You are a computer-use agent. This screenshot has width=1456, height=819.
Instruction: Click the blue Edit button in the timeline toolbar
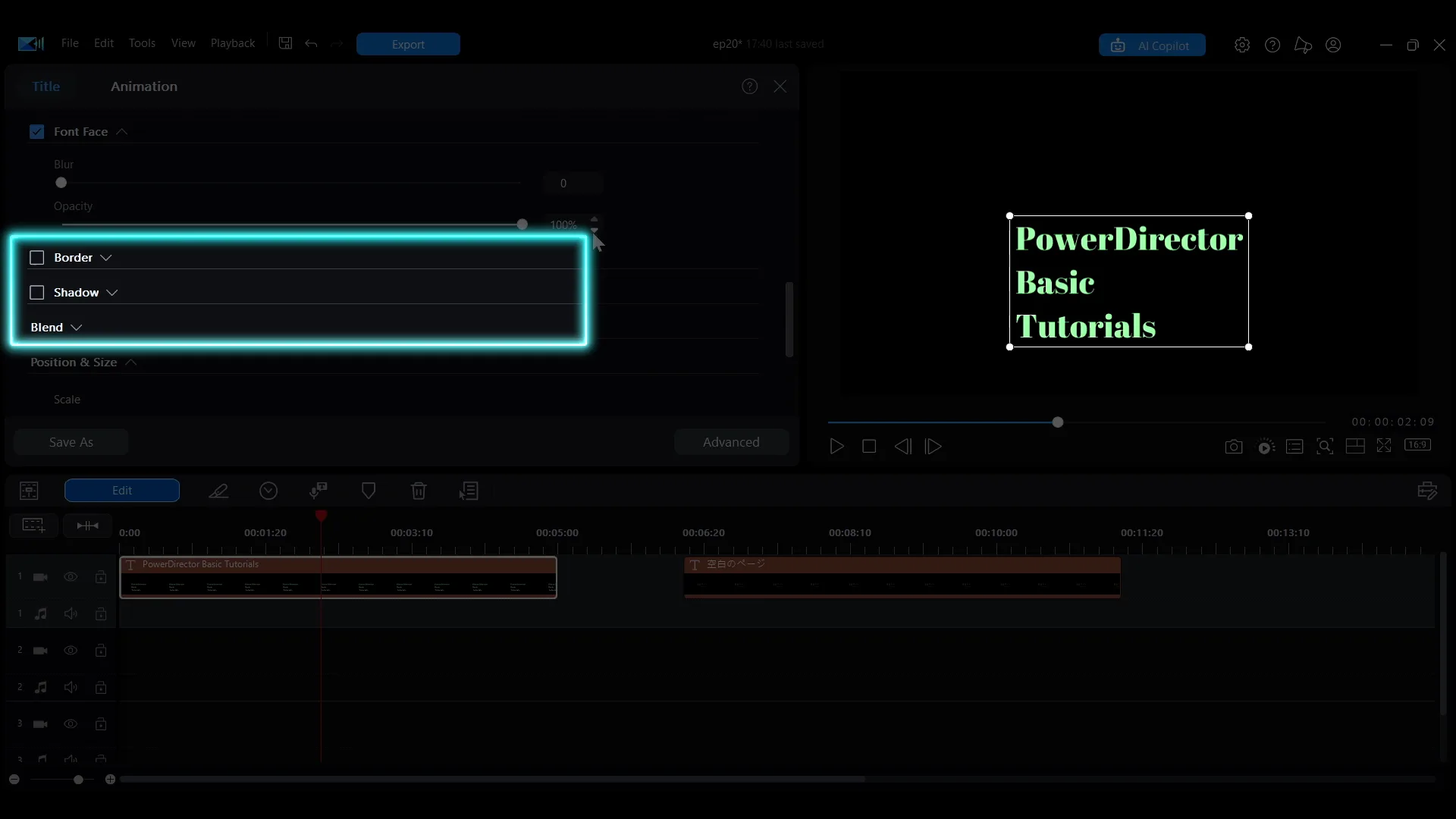[122, 491]
